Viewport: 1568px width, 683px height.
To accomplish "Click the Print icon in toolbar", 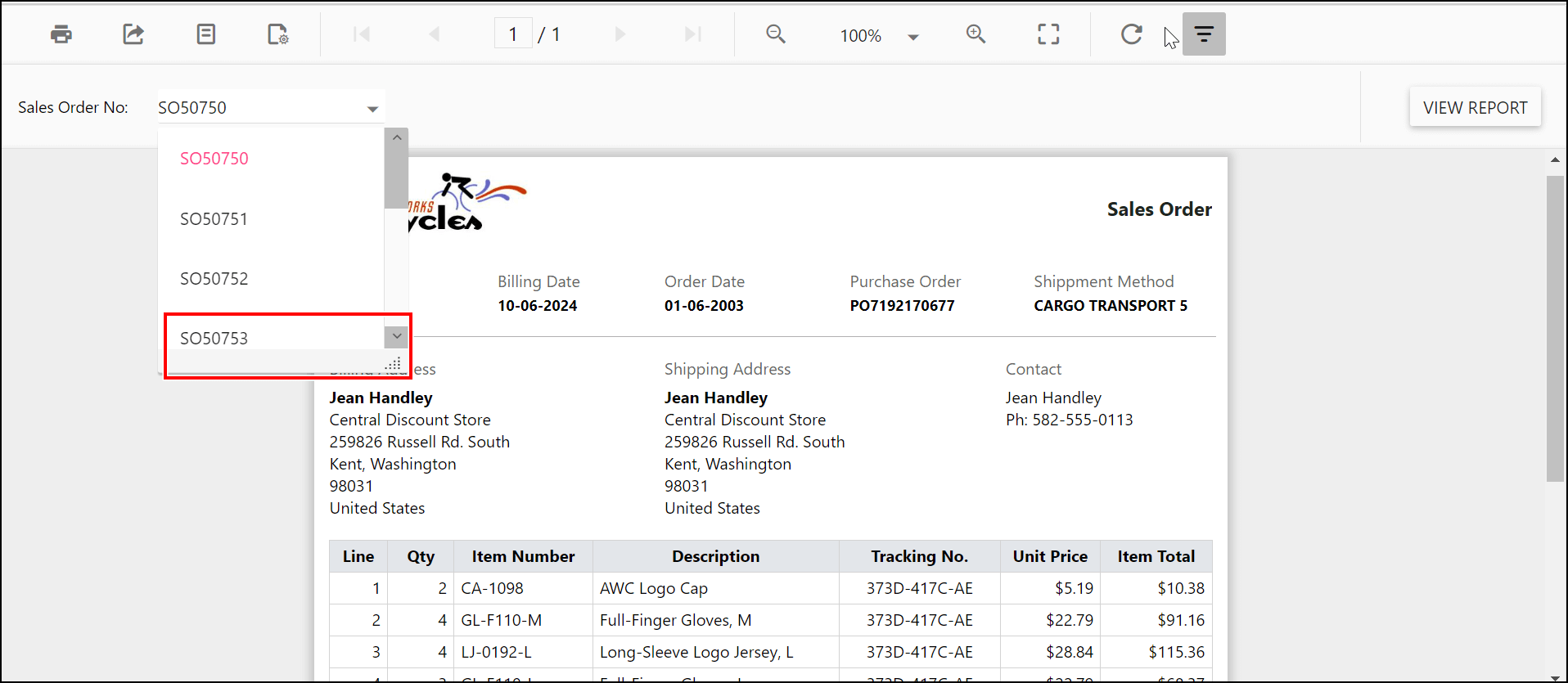I will [x=61, y=34].
